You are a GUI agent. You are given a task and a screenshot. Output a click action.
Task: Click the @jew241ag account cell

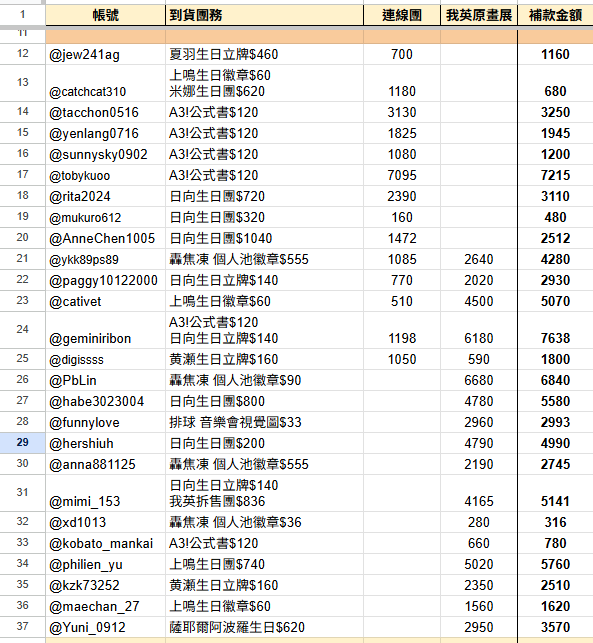click(x=105, y=54)
